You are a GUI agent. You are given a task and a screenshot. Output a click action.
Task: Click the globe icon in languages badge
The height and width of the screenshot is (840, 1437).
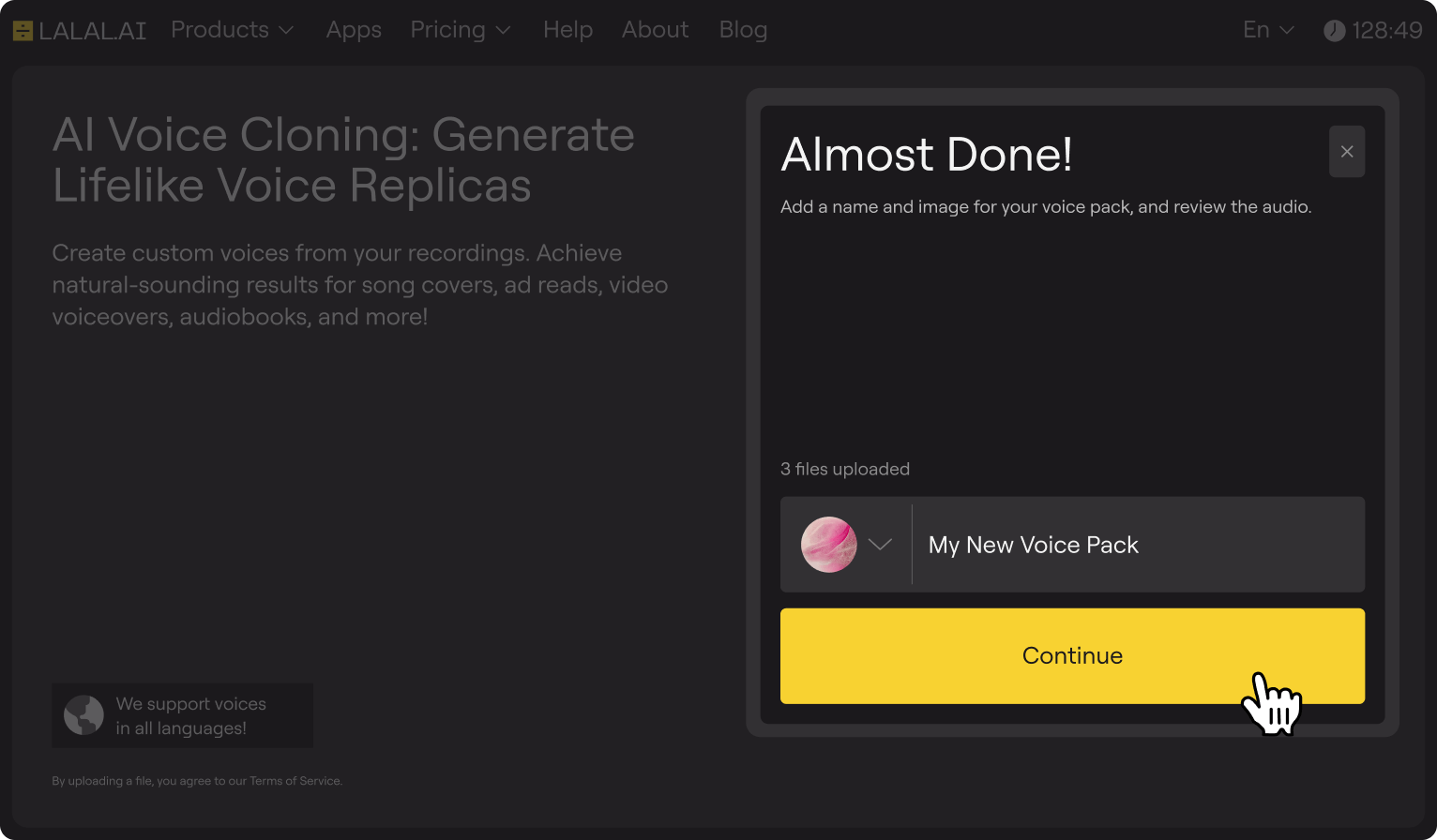pyautogui.click(x=83, y=715)
